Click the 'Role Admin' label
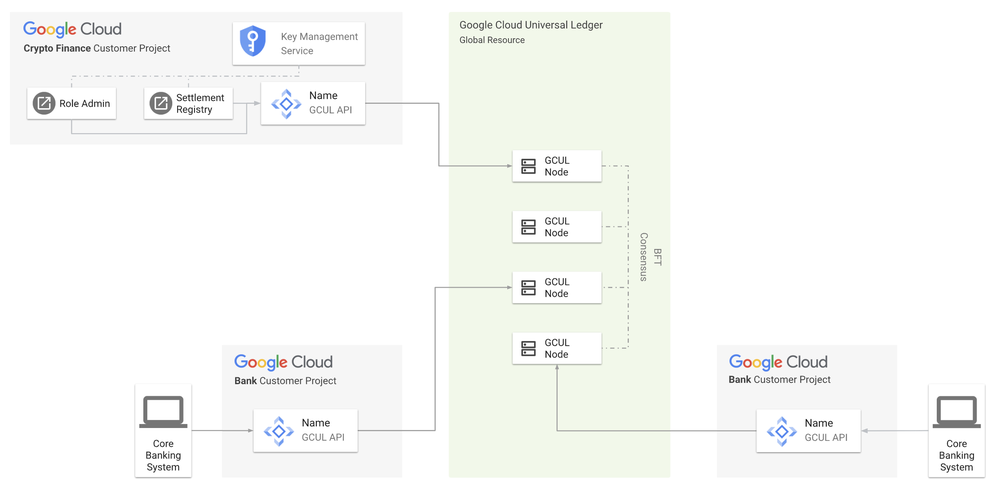This screenshot has width=1000, height=498. tap(85, 103)
